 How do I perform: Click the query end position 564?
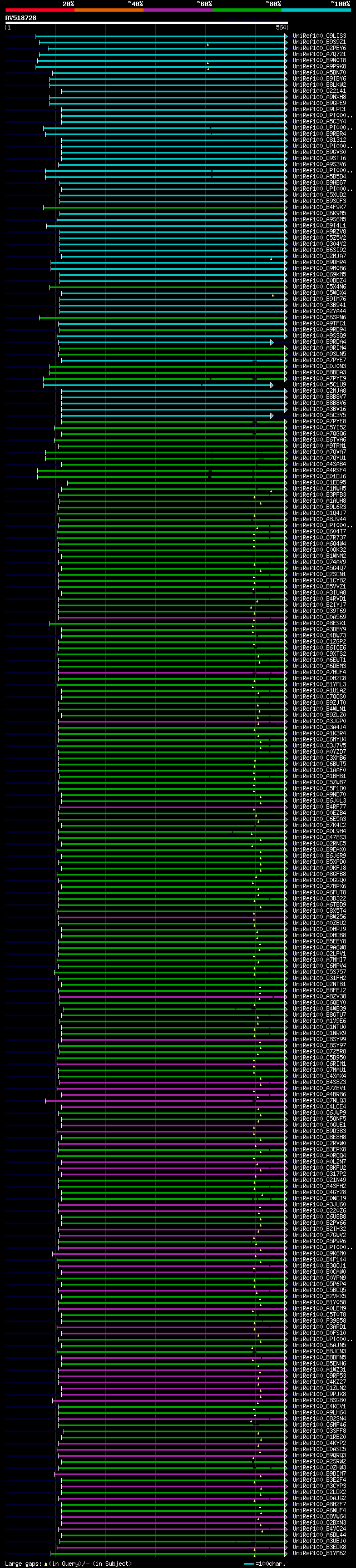280,27
